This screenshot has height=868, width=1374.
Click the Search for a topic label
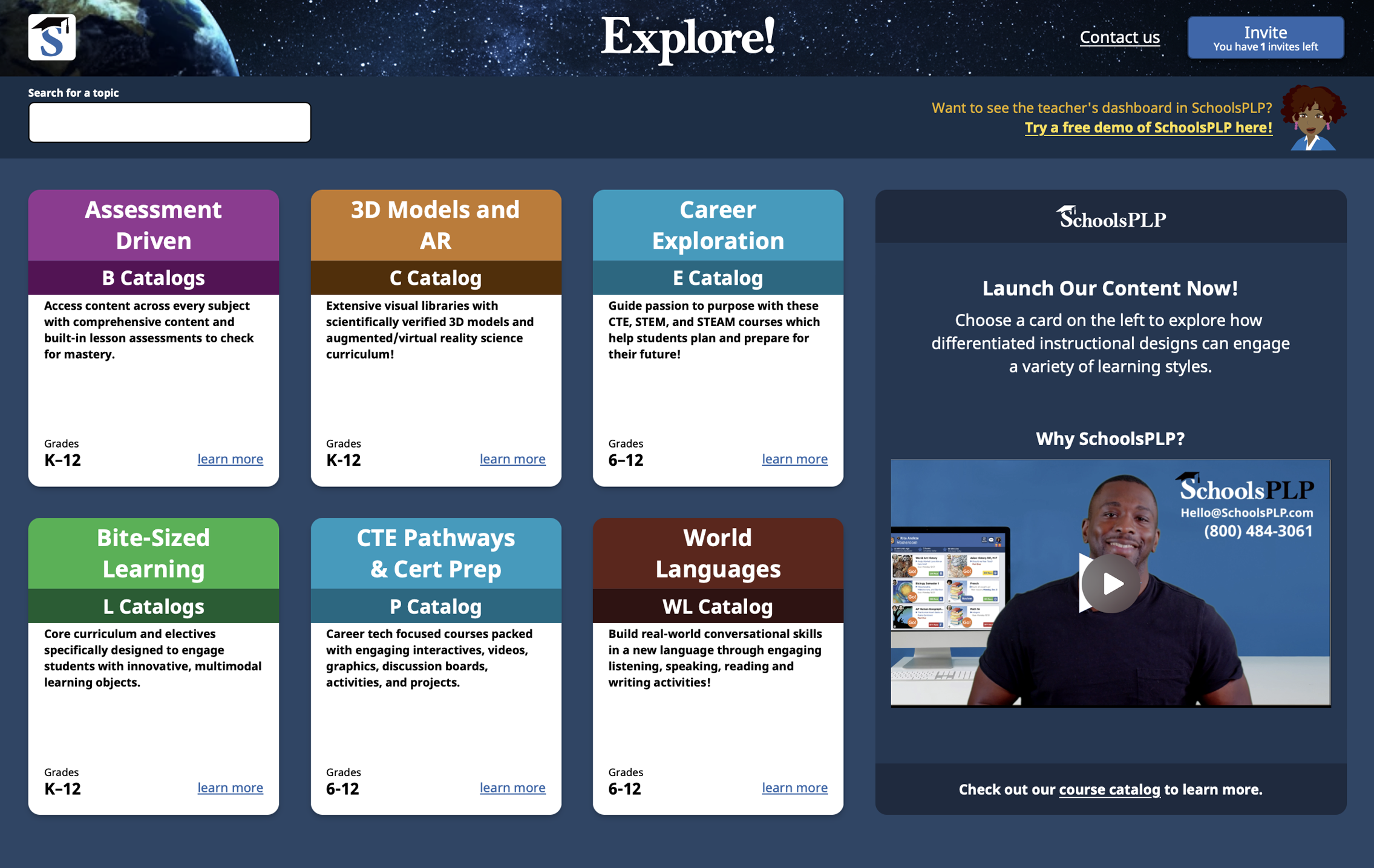(x=73, y=93)
